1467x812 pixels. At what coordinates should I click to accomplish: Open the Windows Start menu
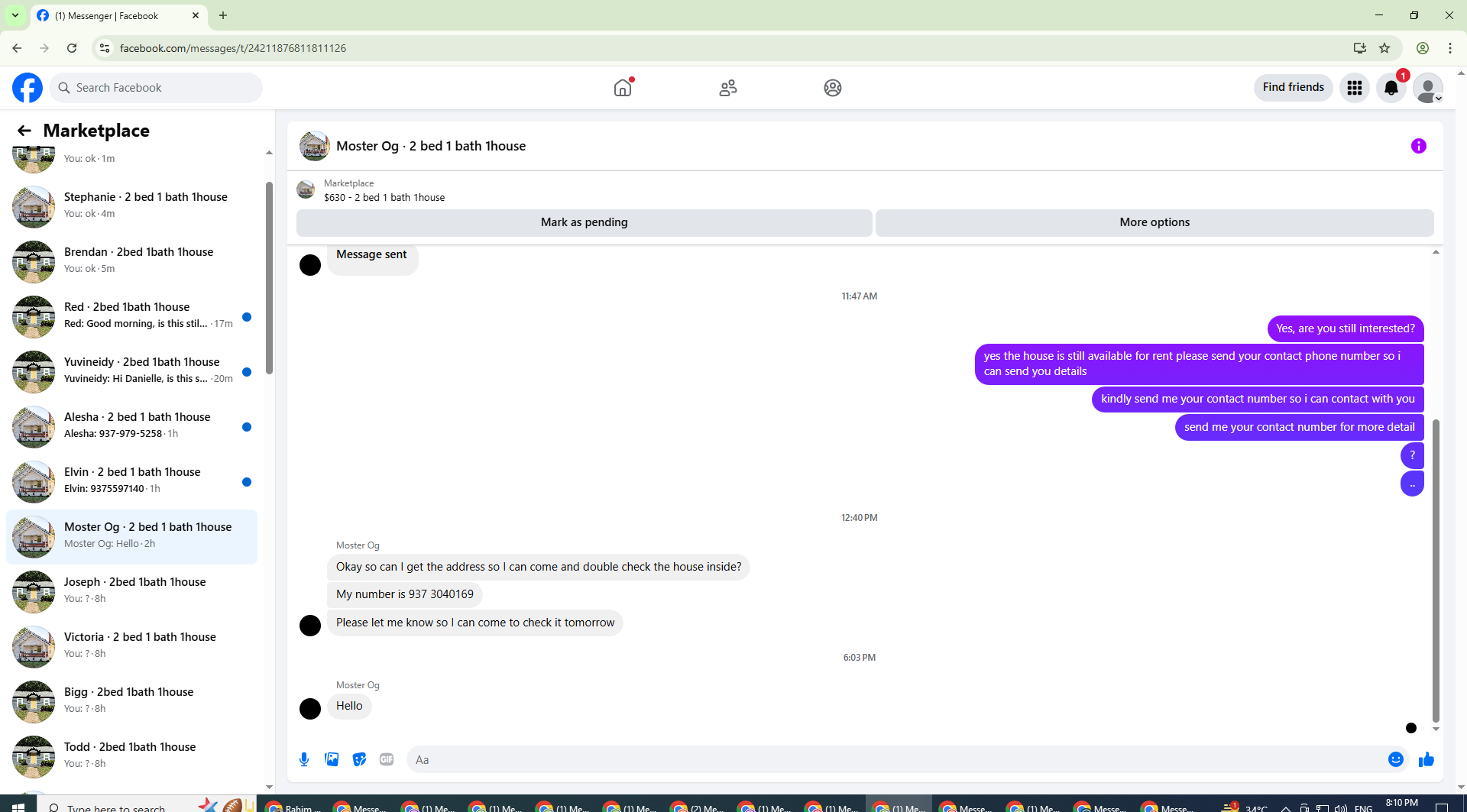18,806
